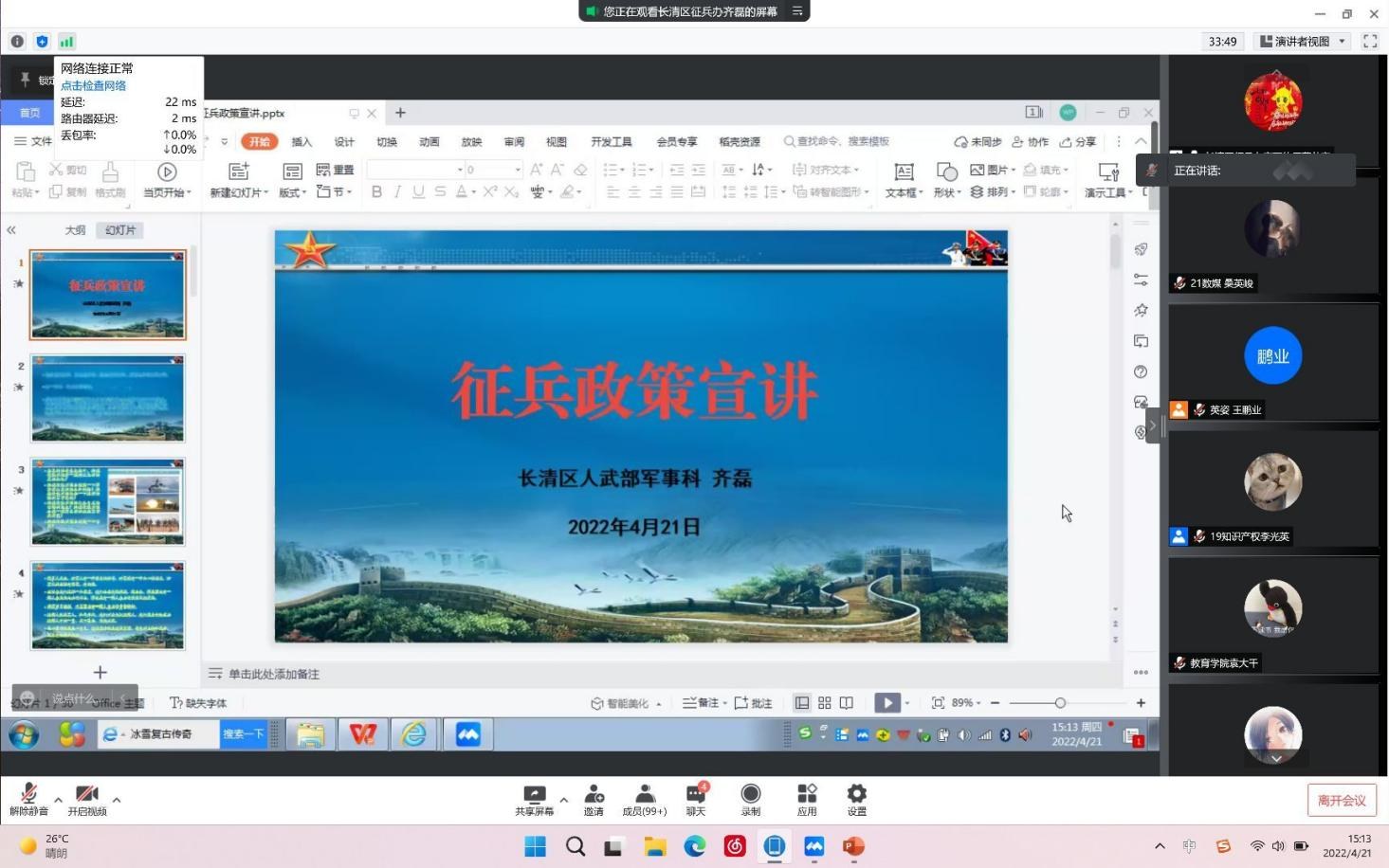Turn on camera with 开启视频
Viewport: 1389px width, 868px height.
click(87, 799)
